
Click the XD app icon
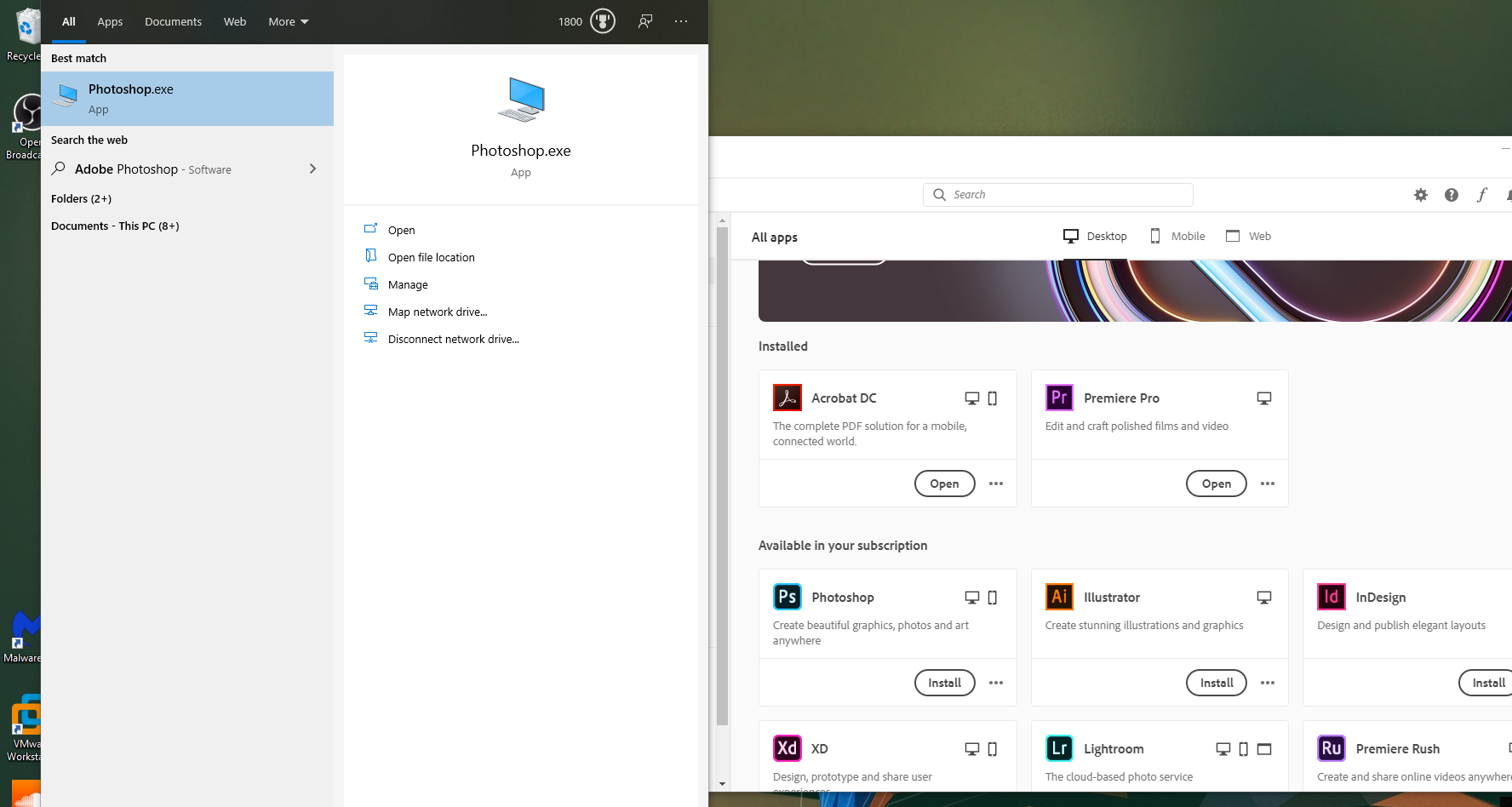click(787, 748)
